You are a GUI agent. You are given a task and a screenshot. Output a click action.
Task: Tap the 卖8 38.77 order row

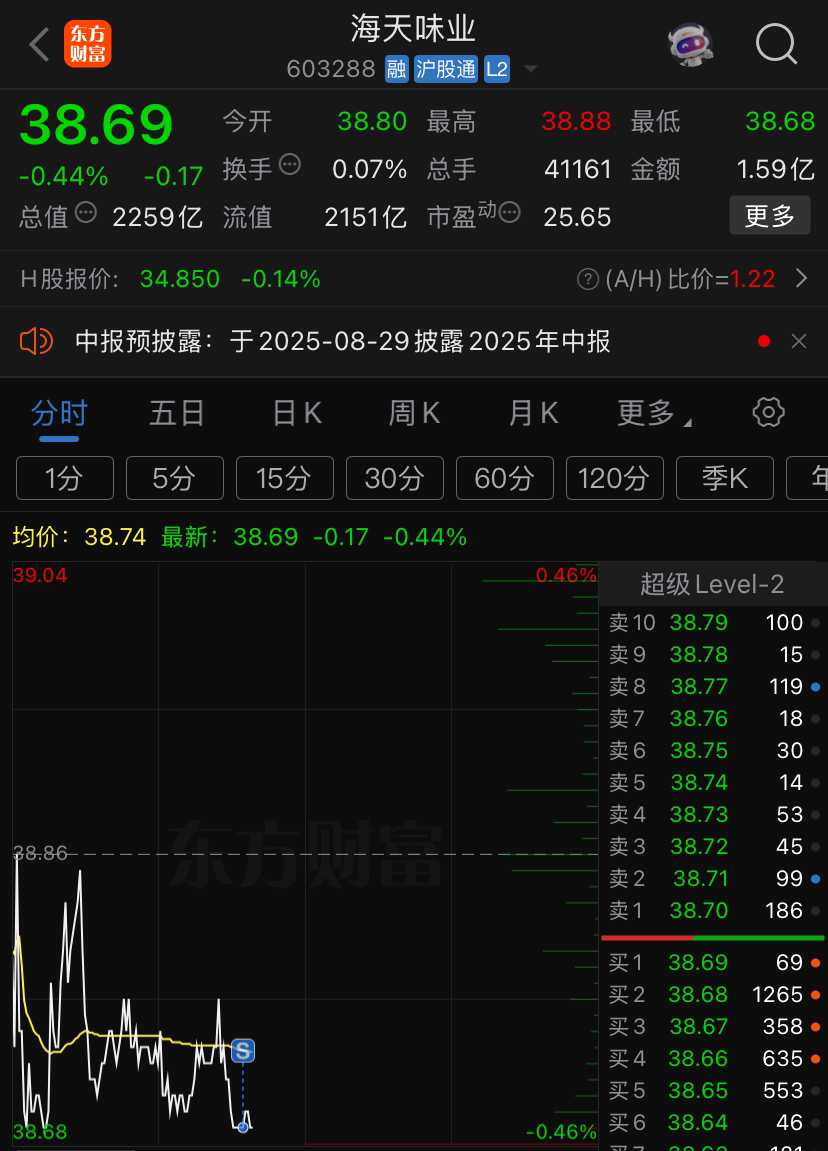click(x=713, y=686)
